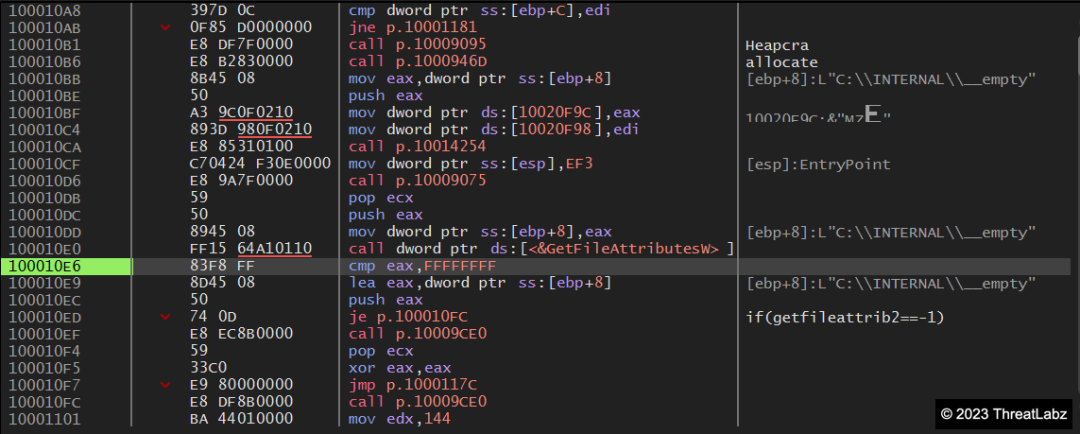Click the [esp]:EntryPoint comment

(818, 164)
